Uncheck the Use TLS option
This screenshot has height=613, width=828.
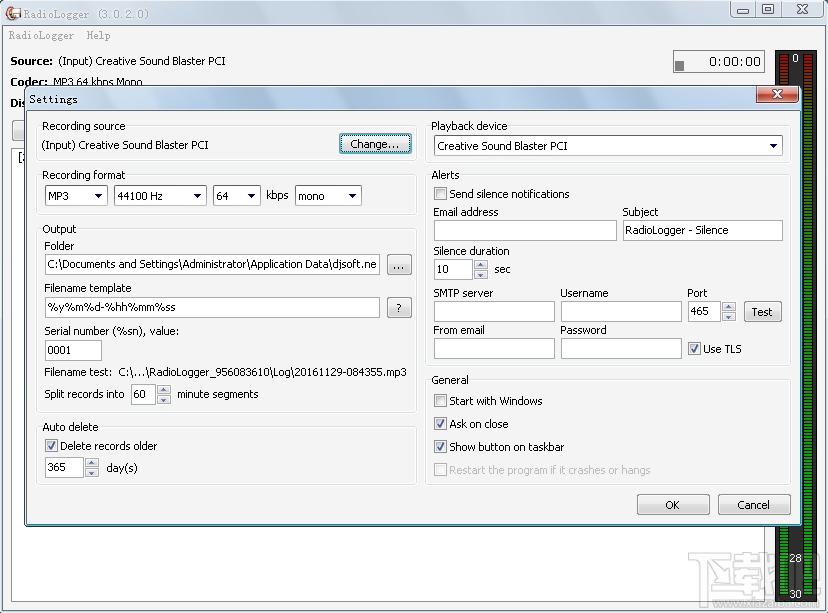pyautogui.click(x=694, y=349)
